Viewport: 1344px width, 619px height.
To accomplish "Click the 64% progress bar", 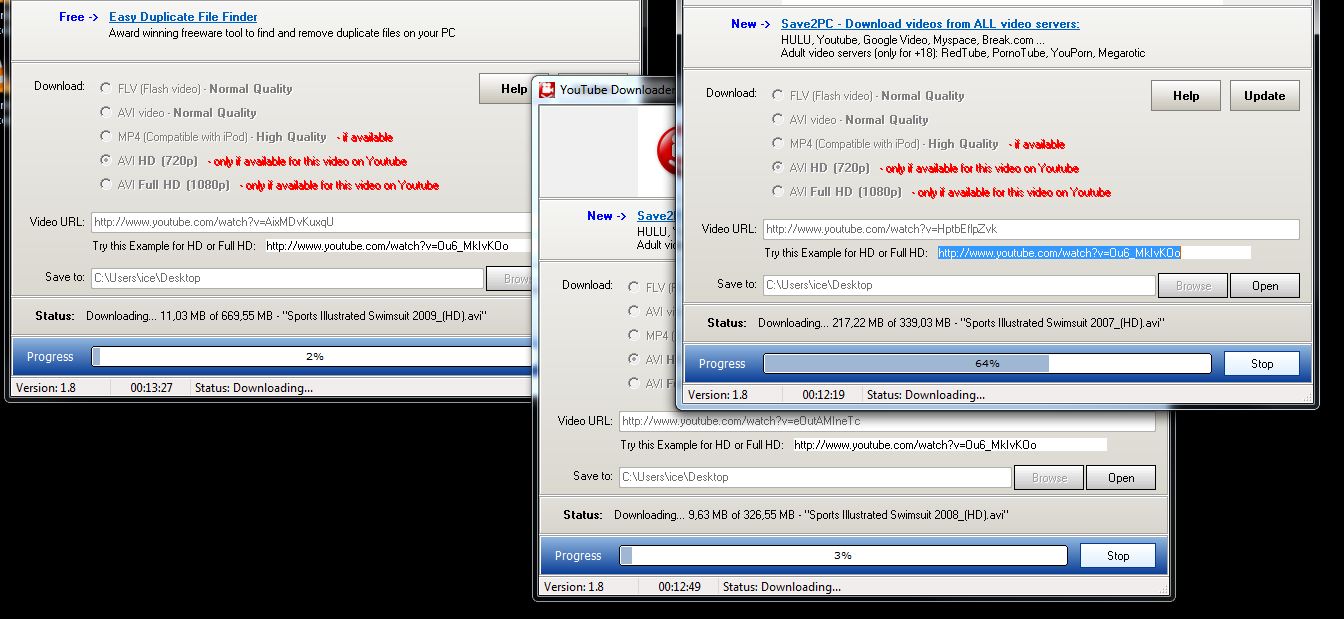I will click(989, 363).
